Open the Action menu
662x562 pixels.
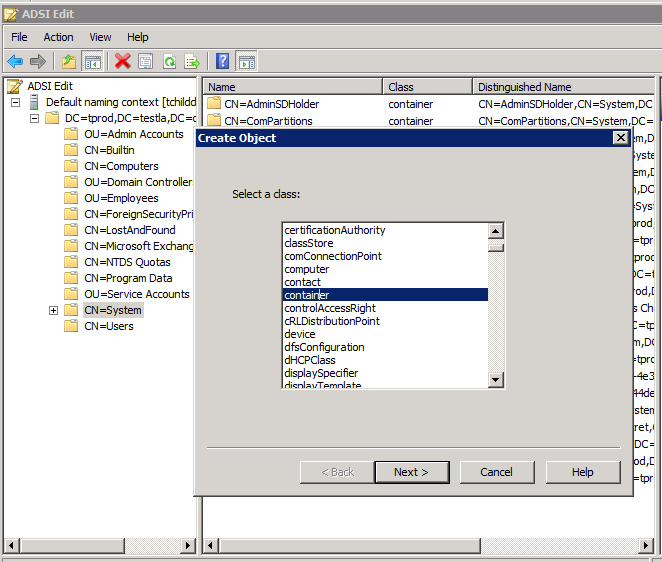click(58, 37)
